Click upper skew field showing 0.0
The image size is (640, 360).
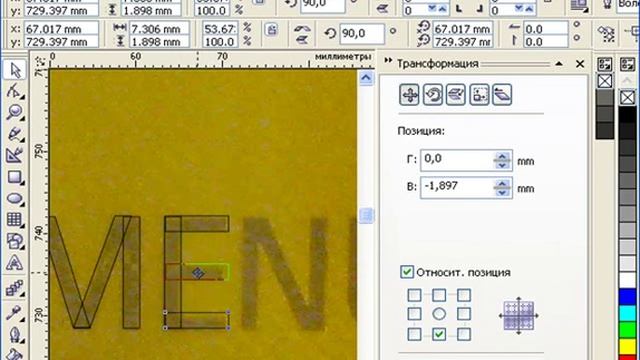pyautogui.click(x=546, y=29)
